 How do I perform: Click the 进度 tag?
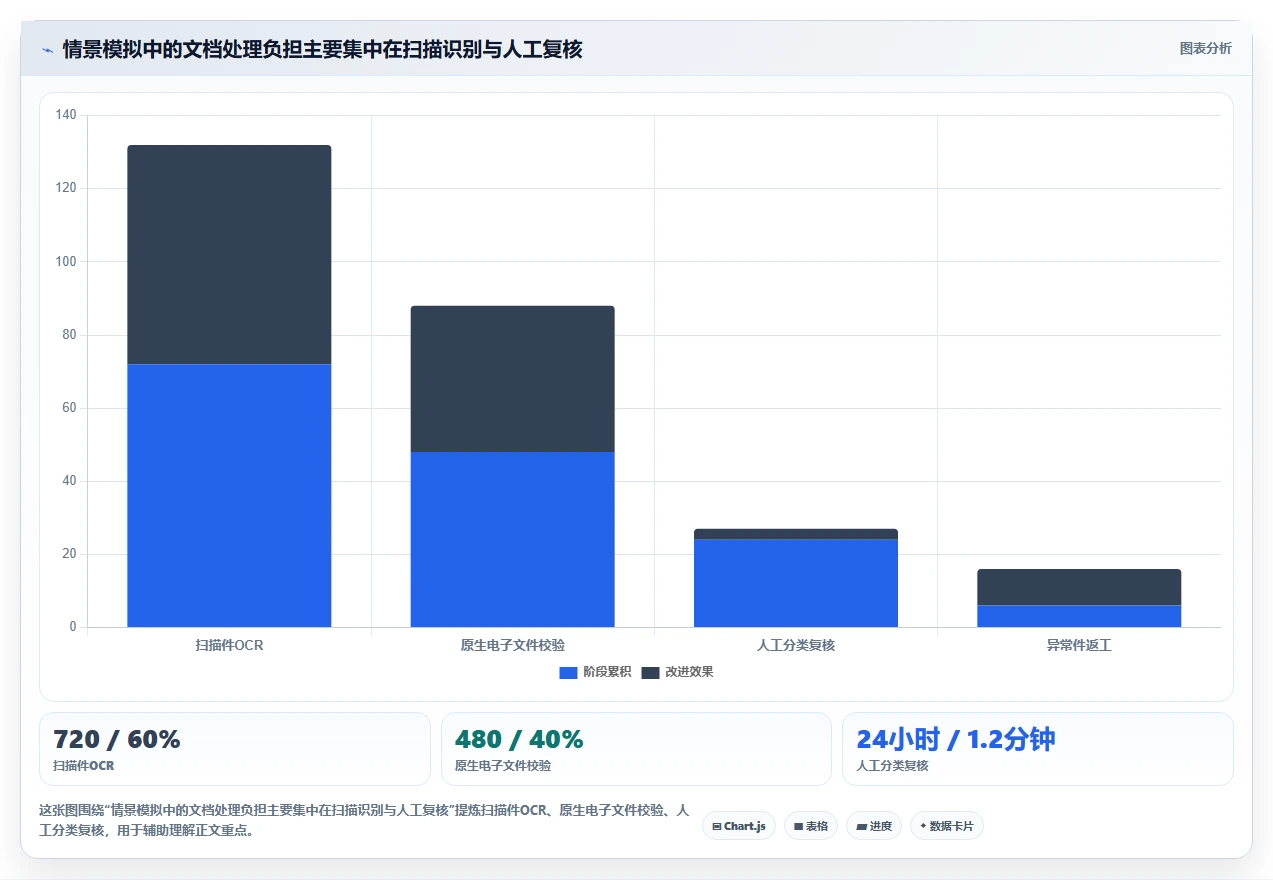[x=874, y=826]
